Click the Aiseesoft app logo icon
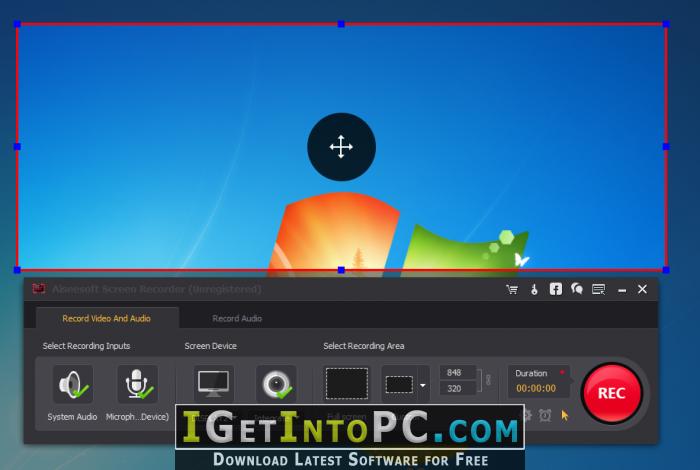 [39, 289]
